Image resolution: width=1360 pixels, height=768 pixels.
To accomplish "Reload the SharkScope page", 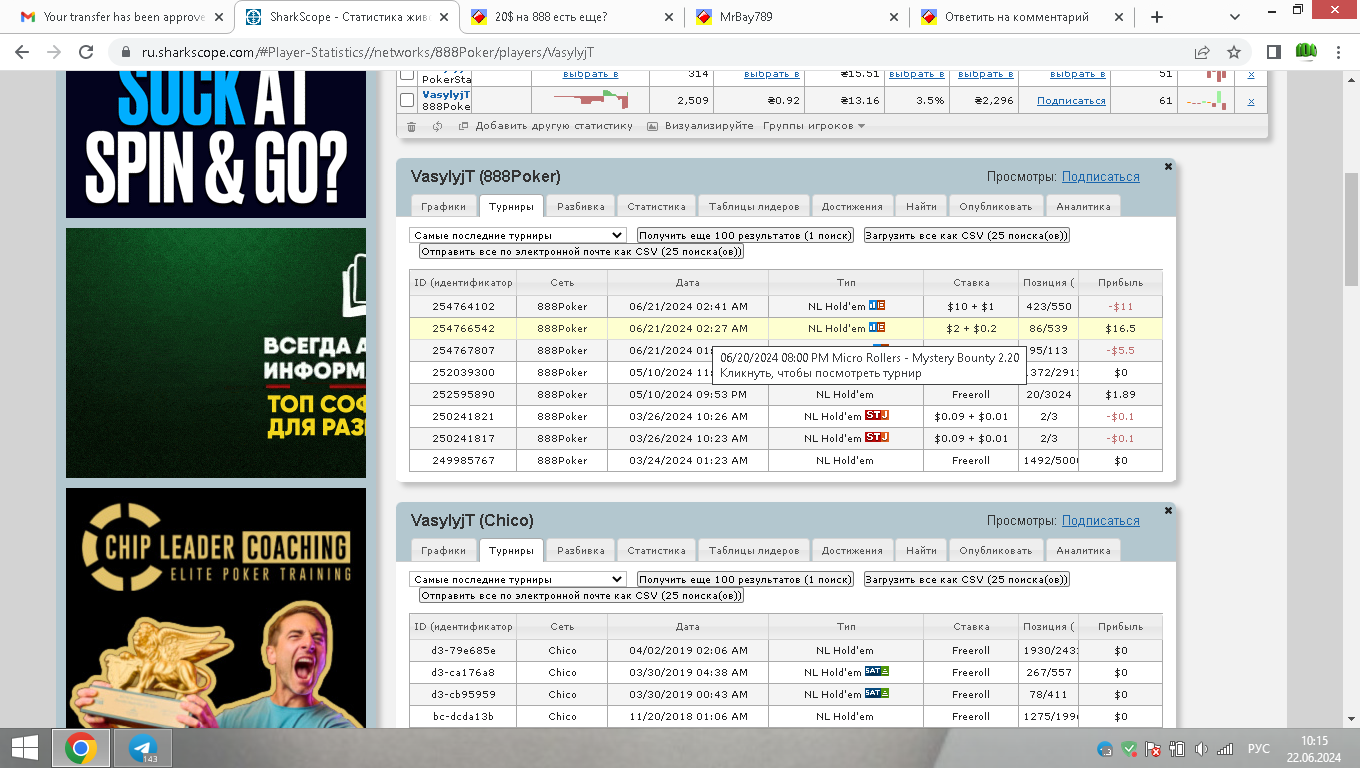I will (86, 52).
